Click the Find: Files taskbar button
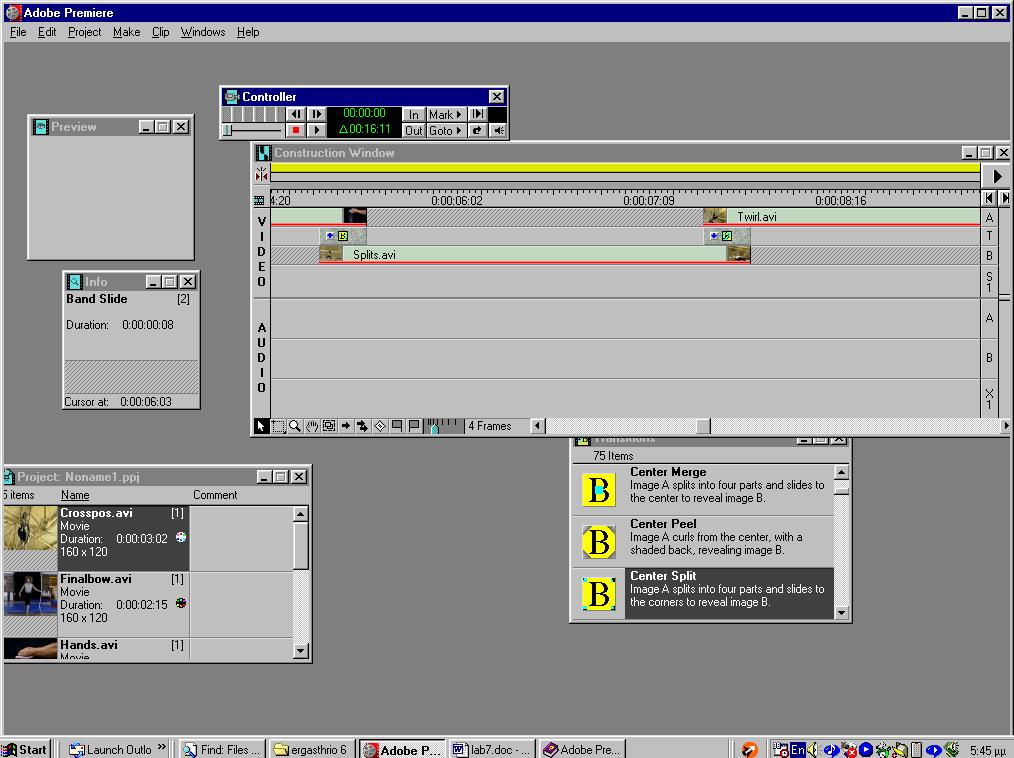1014x758 pixels. click(x=221, y=750)
